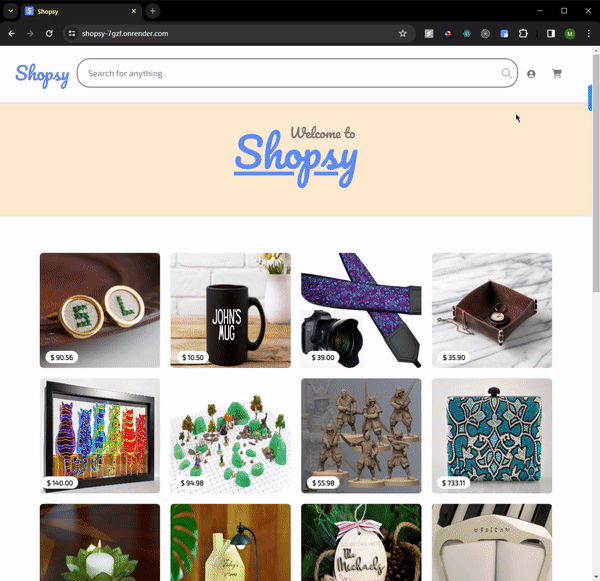Viewport: 600px width, 581px height.
Task: Toggle the browser side panel icon
Action: [x=551, y=34]
